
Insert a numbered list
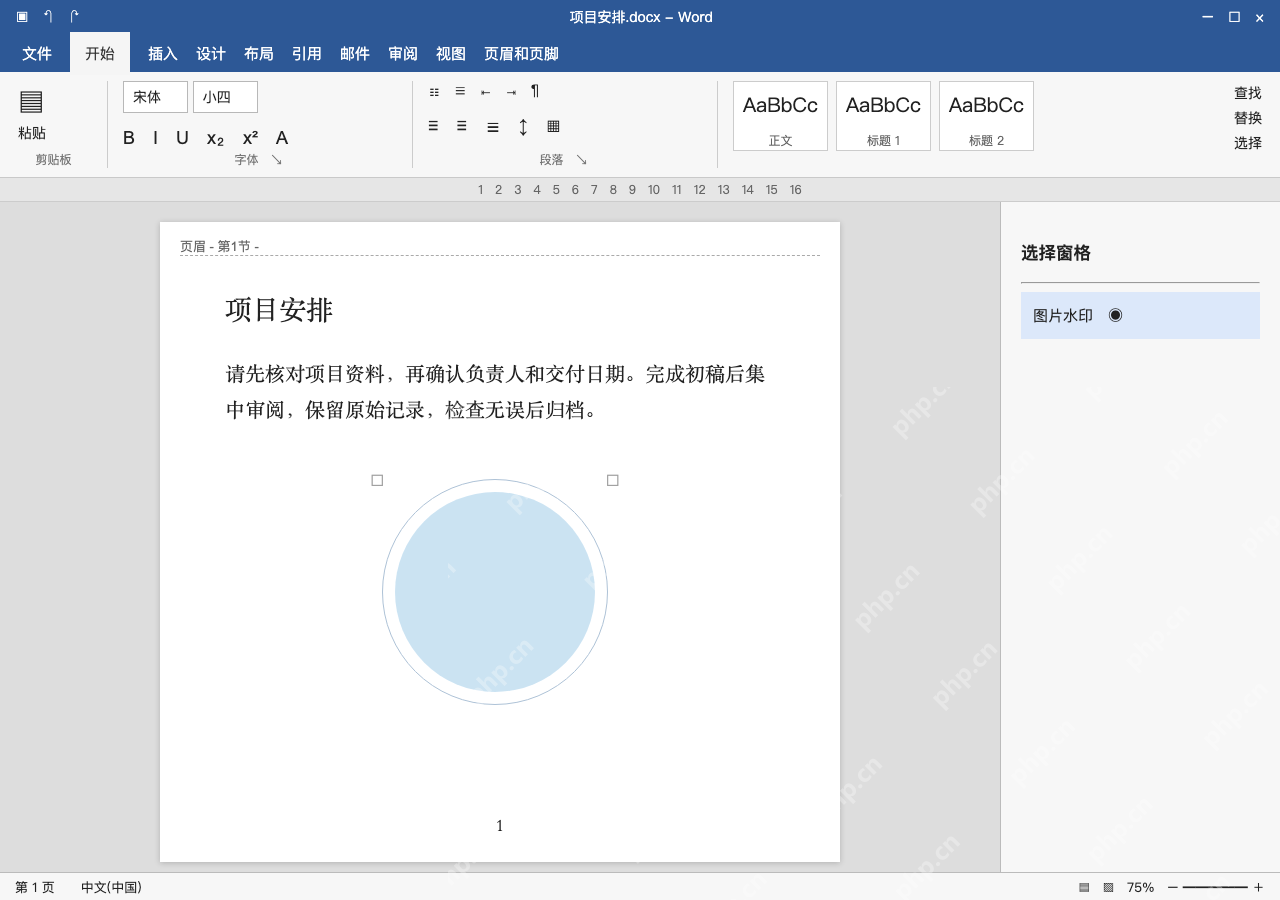460,91
